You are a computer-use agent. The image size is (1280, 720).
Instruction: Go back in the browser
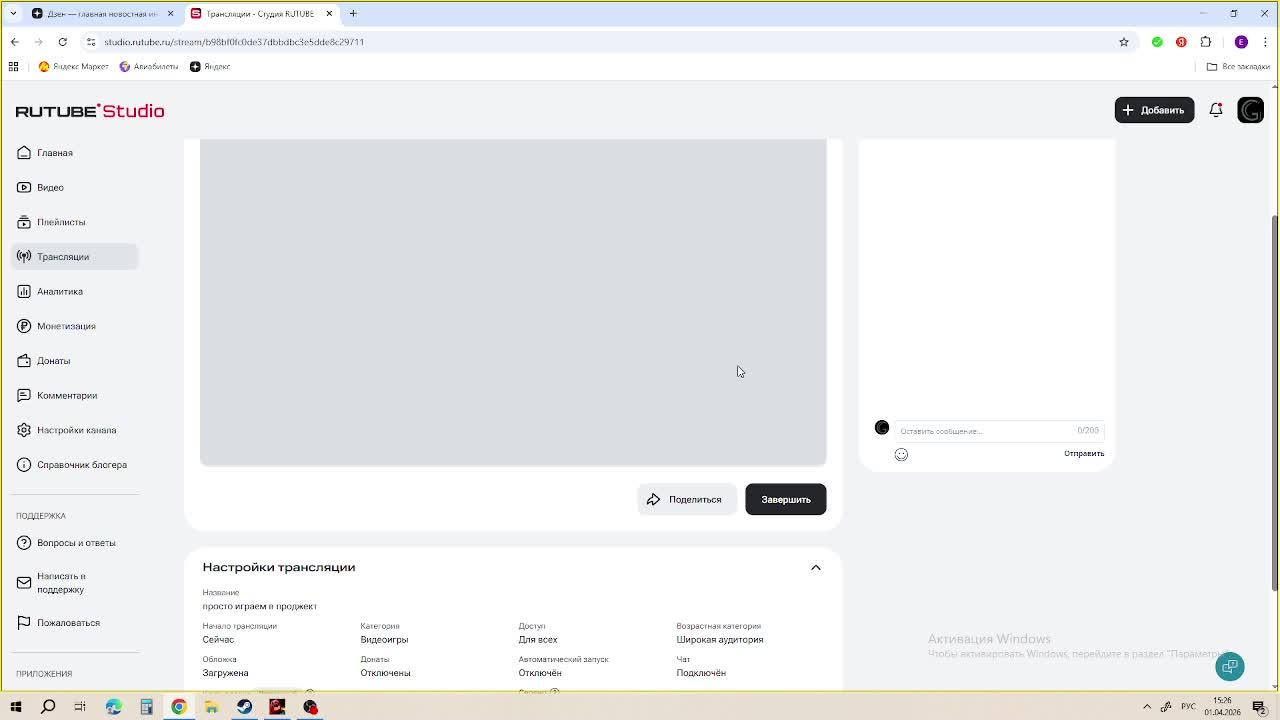14,42
